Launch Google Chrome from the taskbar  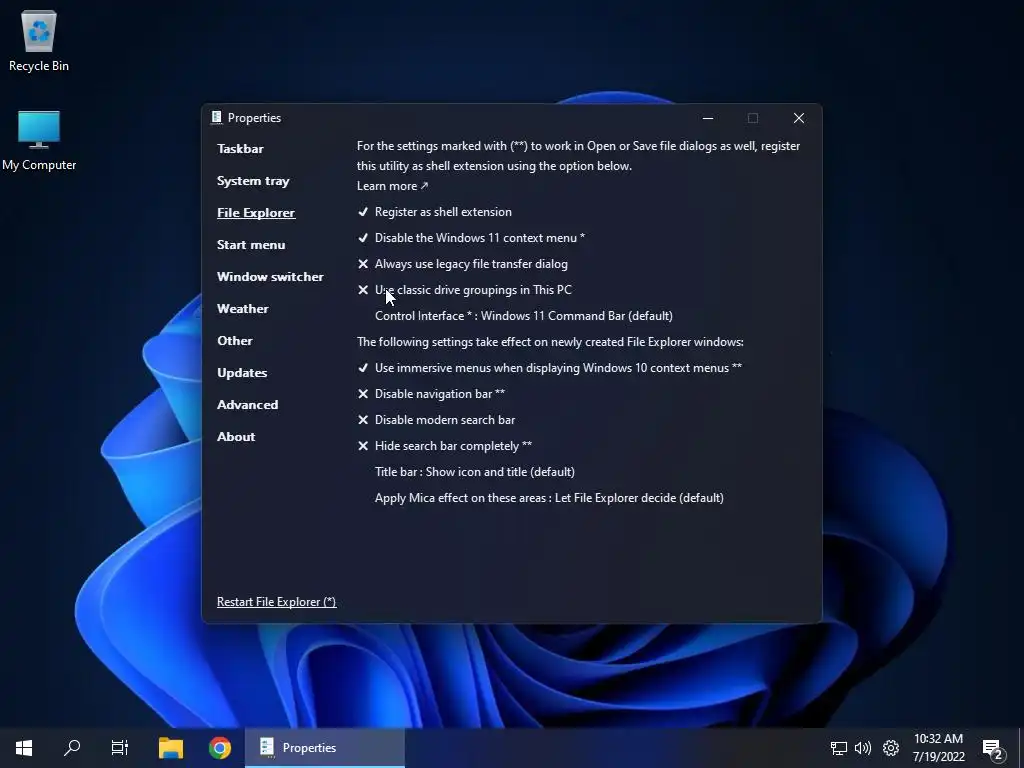tap(220, 748)
